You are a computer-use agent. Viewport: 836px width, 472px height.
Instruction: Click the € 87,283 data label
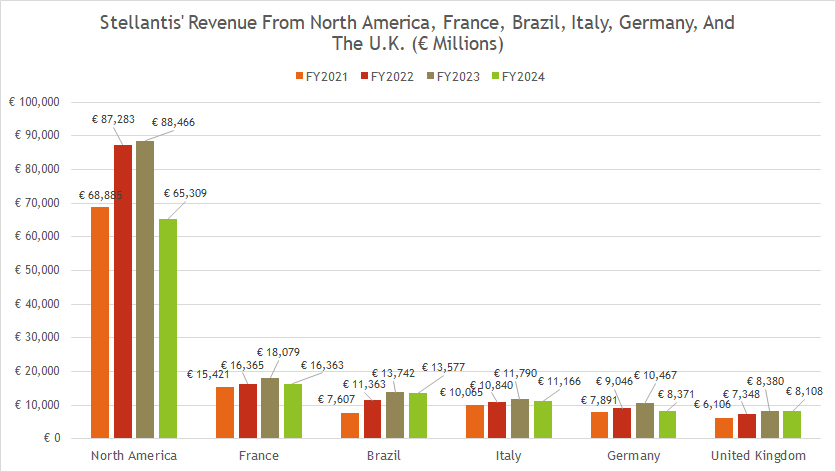click(x=113, y=119)
